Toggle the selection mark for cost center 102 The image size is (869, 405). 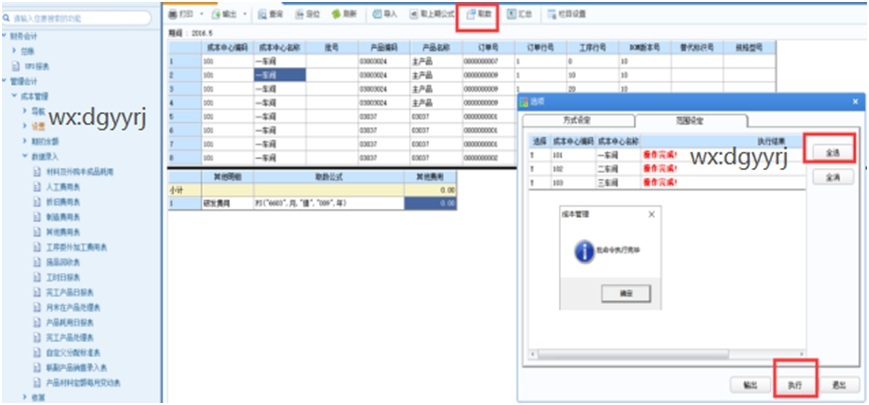pyautogui.click(x=532, y=168)
